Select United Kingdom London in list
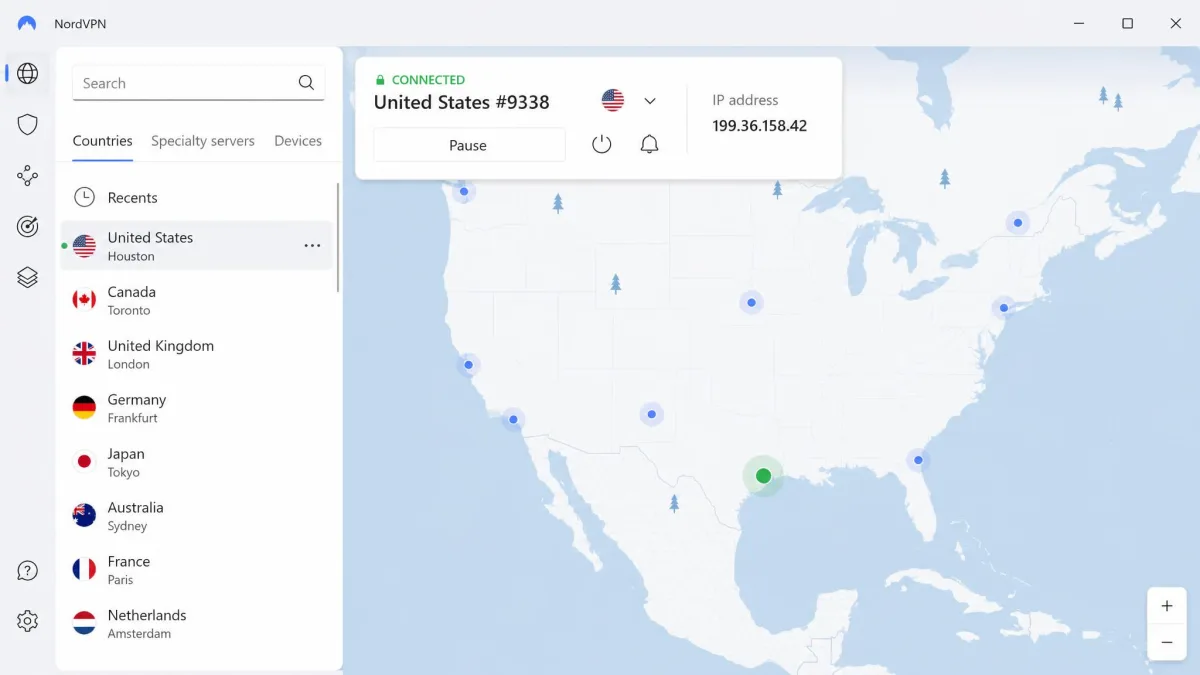Viewport: 1200px width, 675px height. click(196, 354)
